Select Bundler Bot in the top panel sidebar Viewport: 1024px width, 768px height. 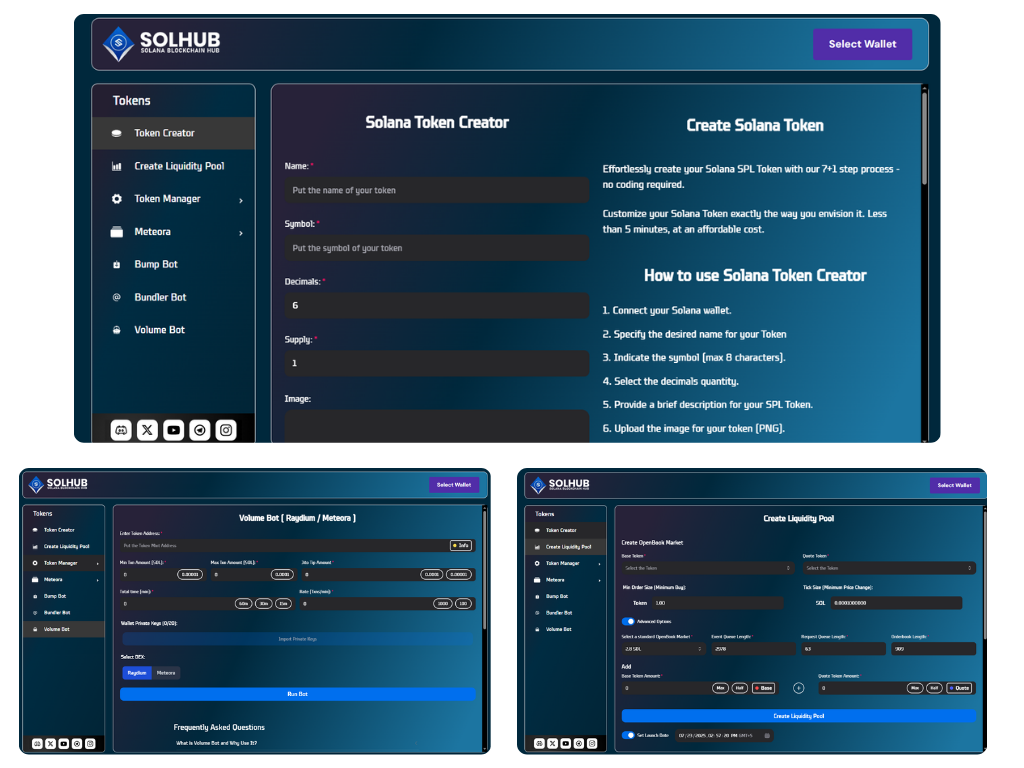(x=160, y=298)
